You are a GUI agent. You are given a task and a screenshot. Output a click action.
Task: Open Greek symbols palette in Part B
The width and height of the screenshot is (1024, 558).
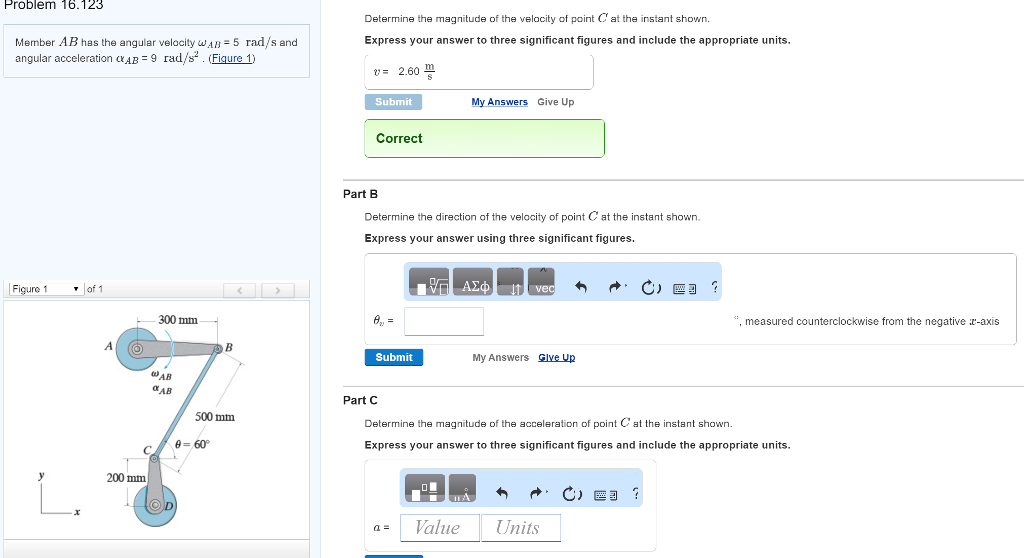[x=476, y=283]
